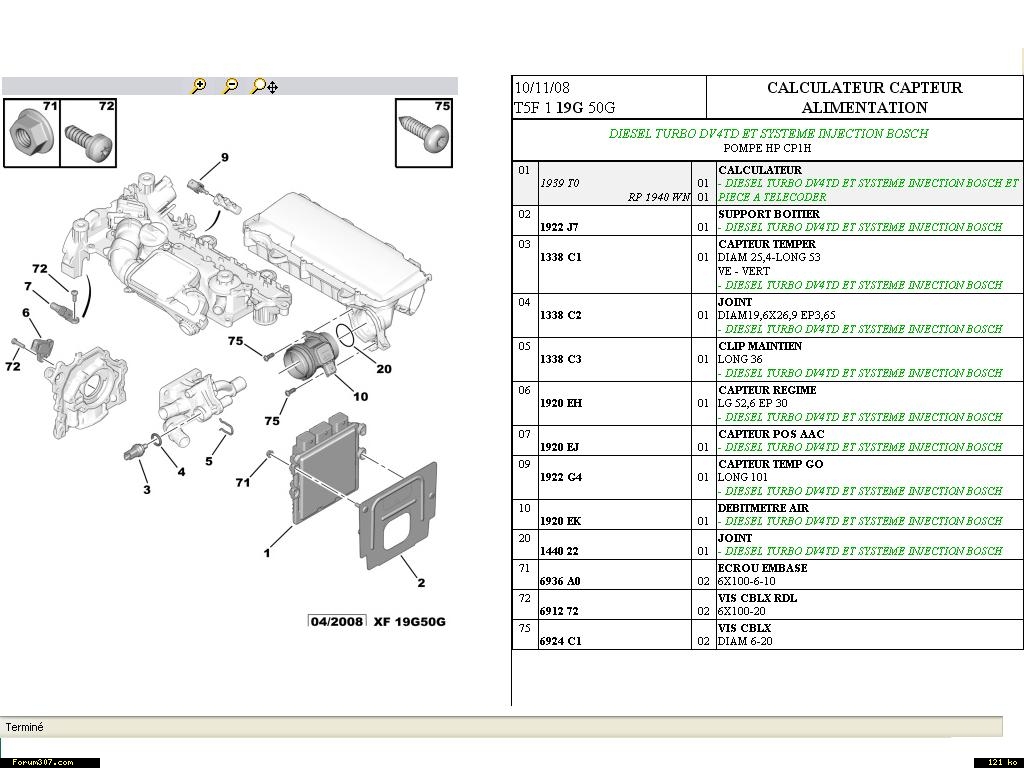Select part number 1920 EK DEBITMETRE AIR

coord(560,521)
